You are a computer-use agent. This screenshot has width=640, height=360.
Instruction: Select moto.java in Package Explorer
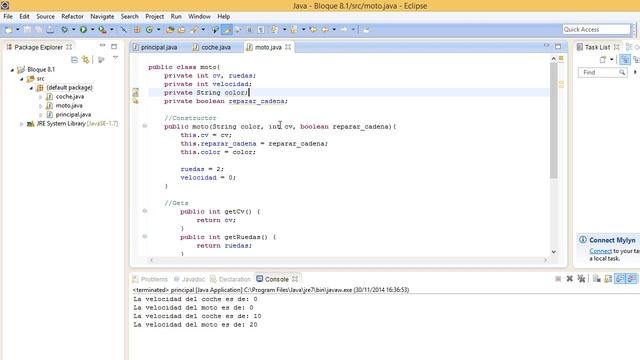point(69,106)
